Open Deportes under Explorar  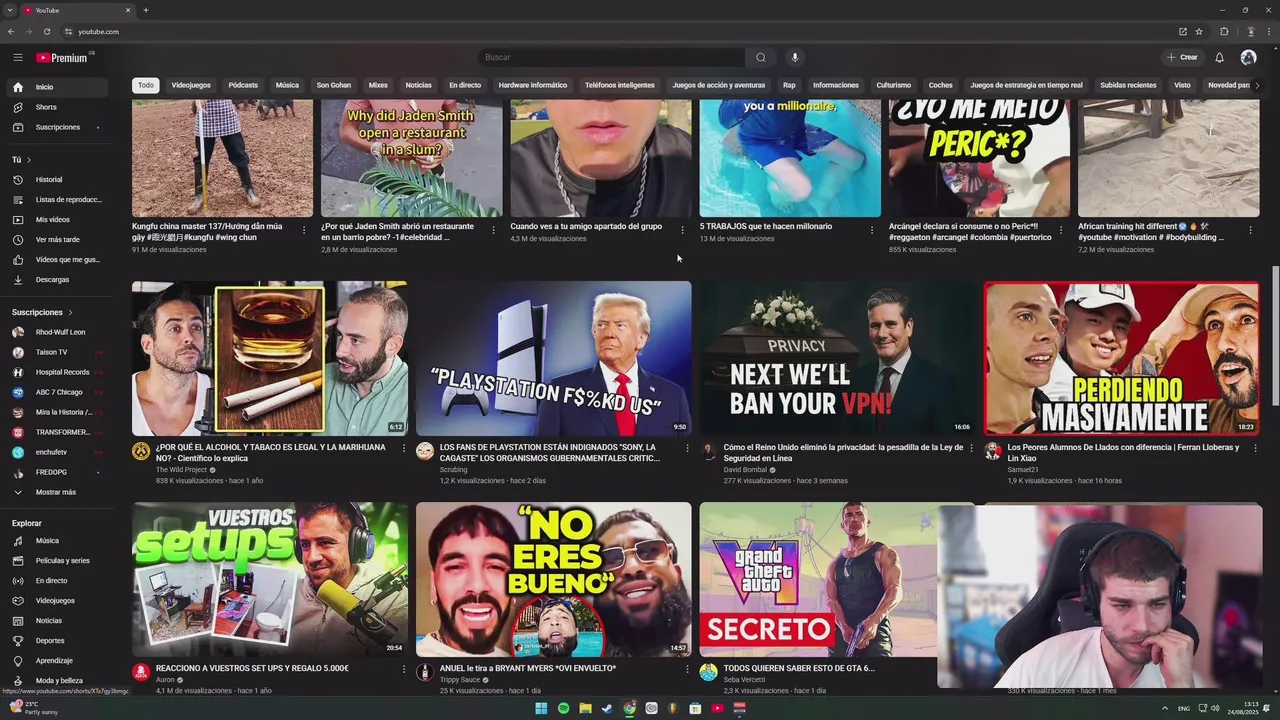coord(56,641)
